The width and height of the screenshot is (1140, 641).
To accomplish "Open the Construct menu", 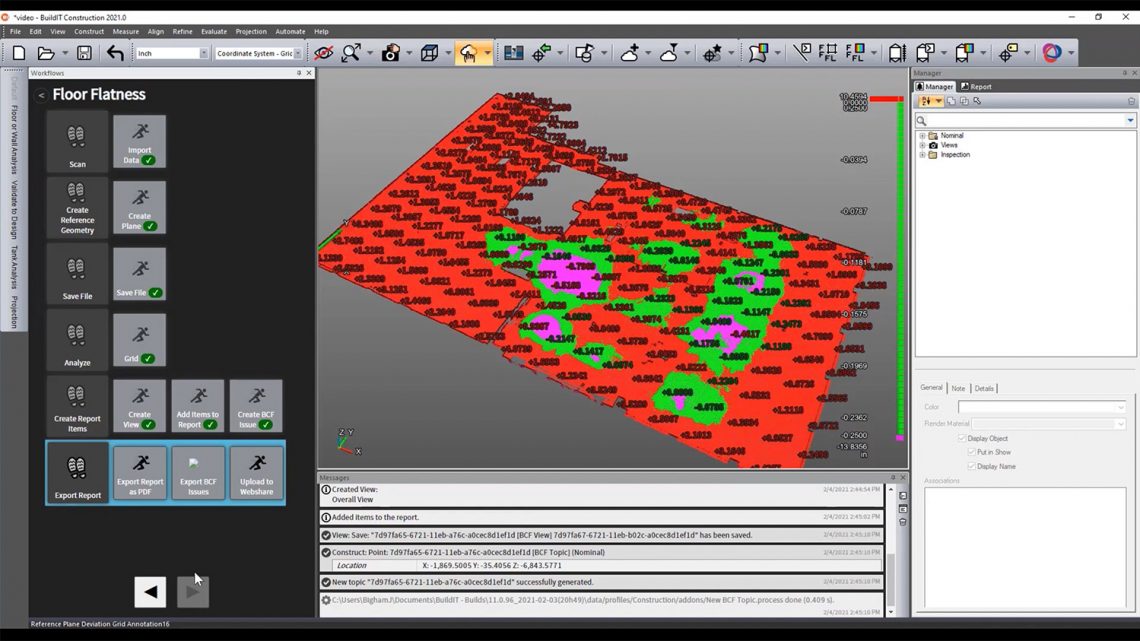I will tap(89, 31).
